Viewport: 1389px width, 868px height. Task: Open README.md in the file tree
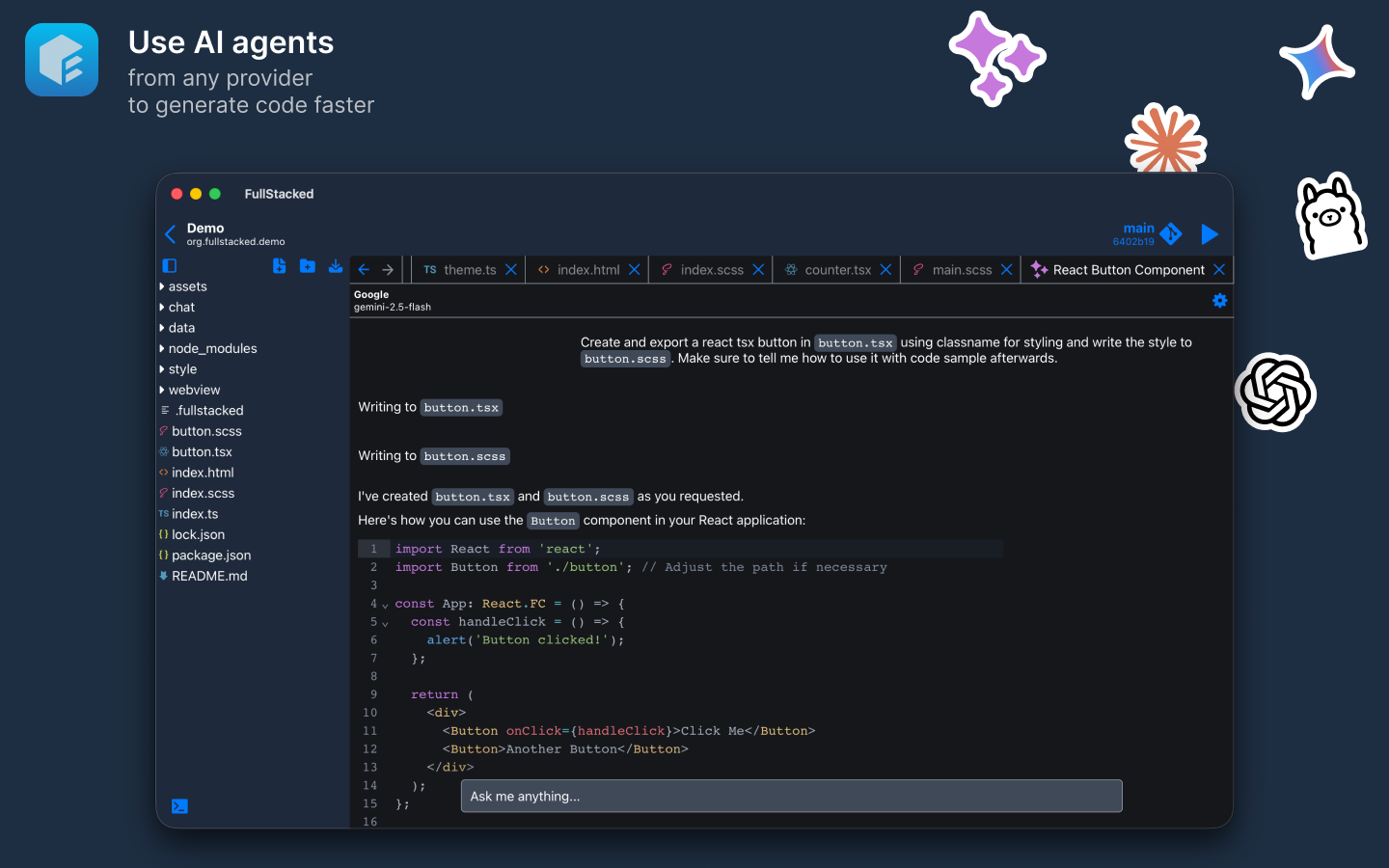pos(204,577)
